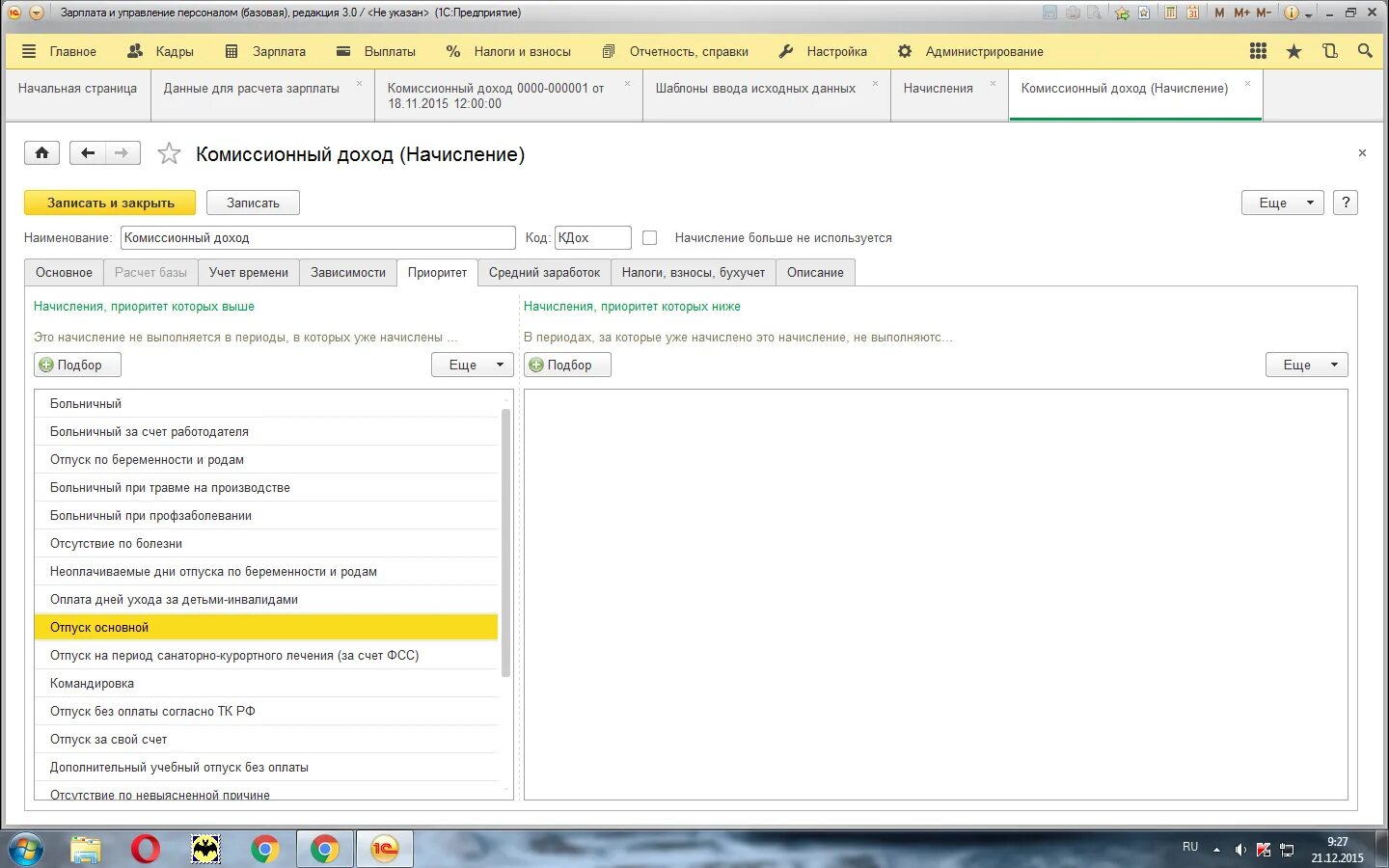Image resolution: width=1389 pixels, height=868 pixels.
Task: Switch to the Основное tab
Action: coord(64,272)
